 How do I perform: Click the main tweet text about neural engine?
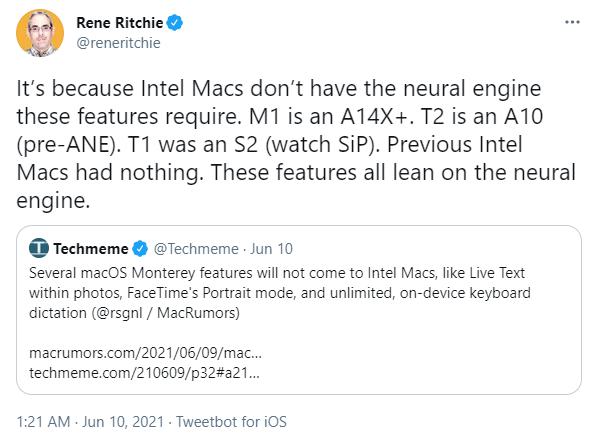click(296, 144)
